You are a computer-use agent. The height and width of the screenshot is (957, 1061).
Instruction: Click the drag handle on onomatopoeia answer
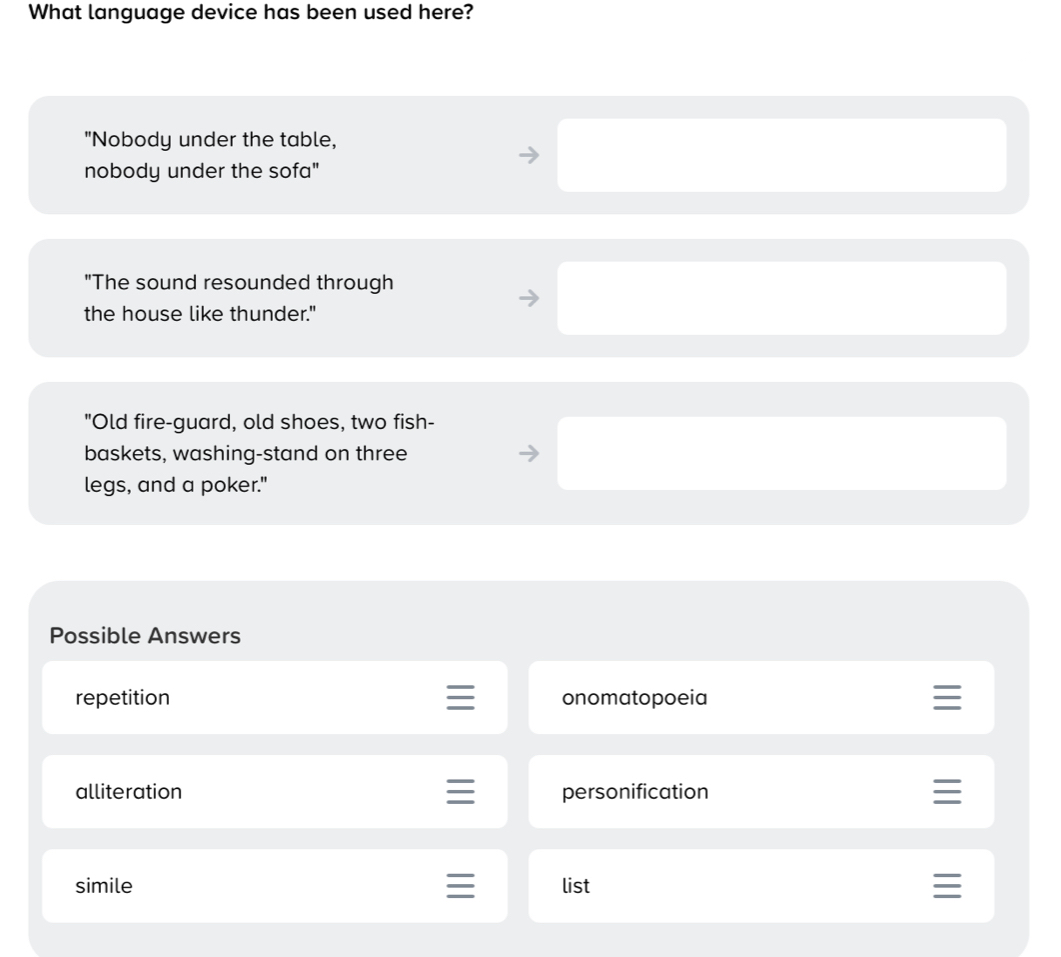[947, 697]
